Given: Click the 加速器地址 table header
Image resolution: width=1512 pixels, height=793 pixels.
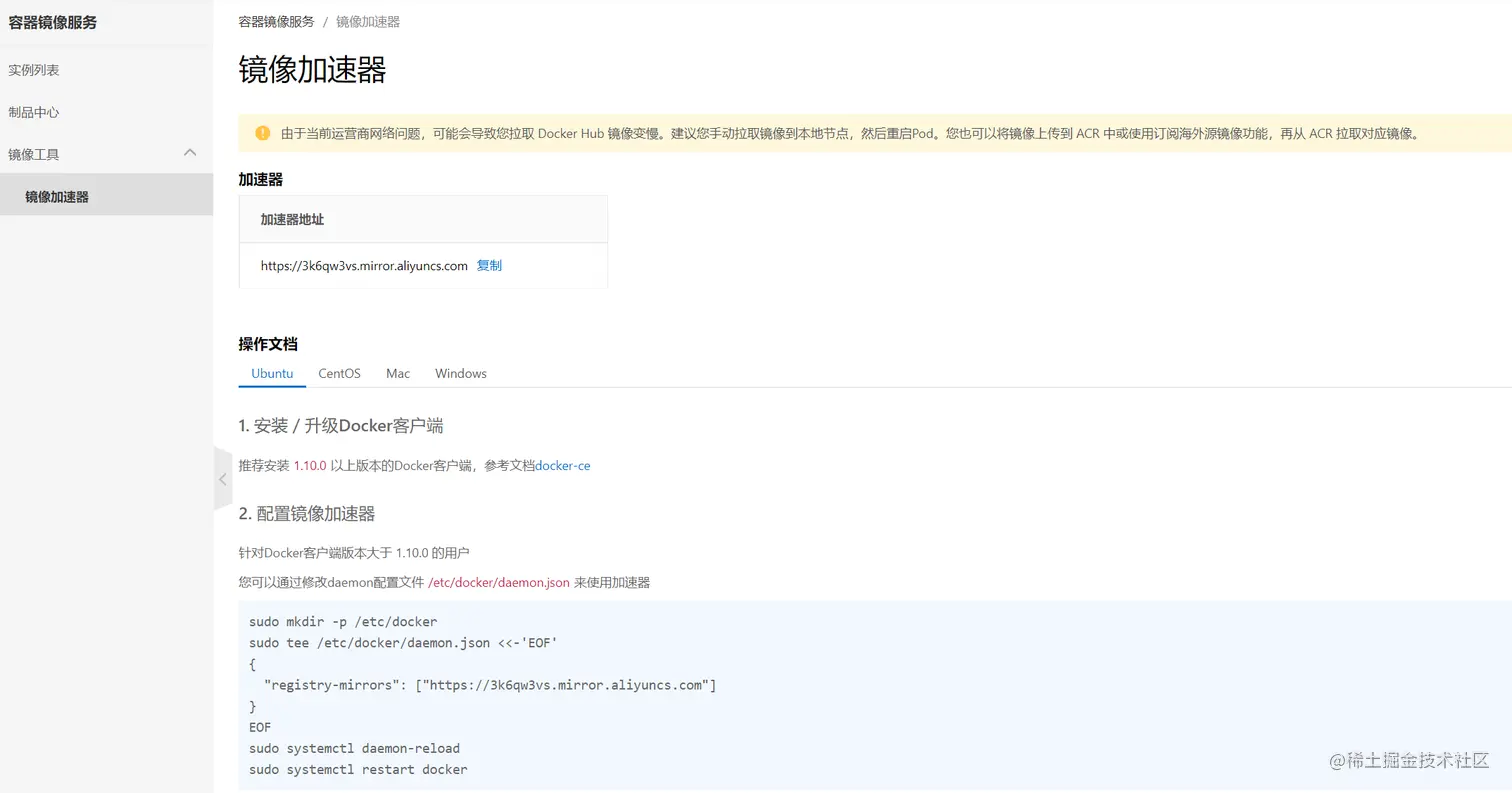Looking at the screenshot, I should 292,219.
